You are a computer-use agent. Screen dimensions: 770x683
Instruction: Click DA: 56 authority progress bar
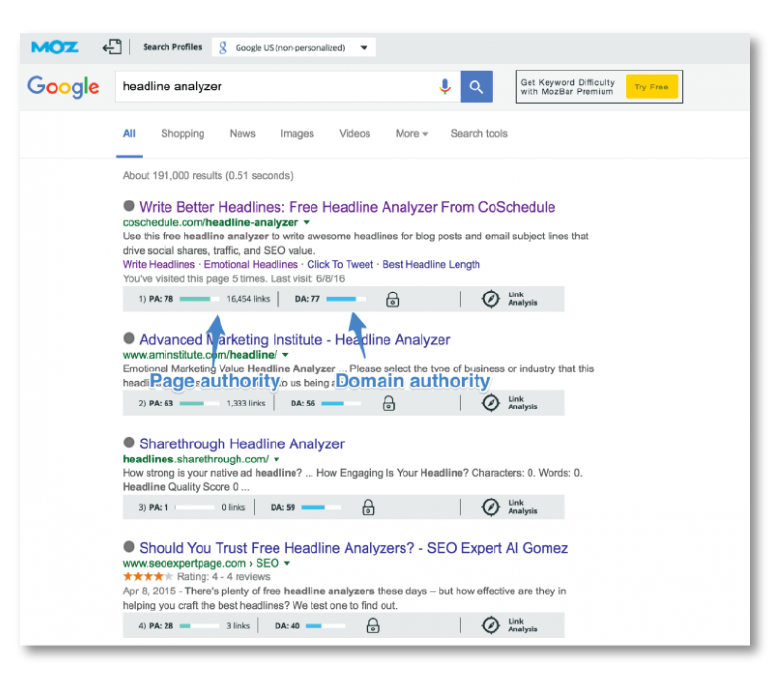[341, 403]
